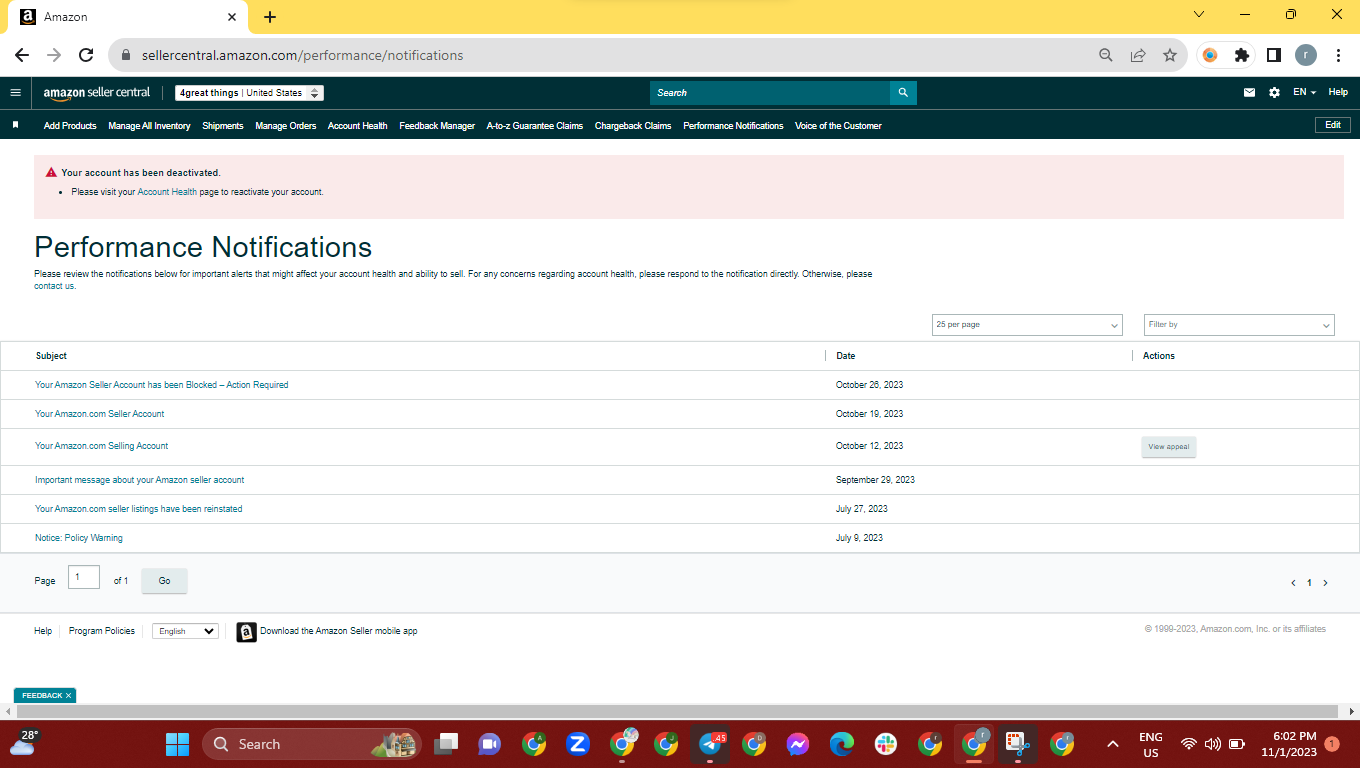Click the View appeal button
1360x768 pixels.
click(x=1169, y=447)
